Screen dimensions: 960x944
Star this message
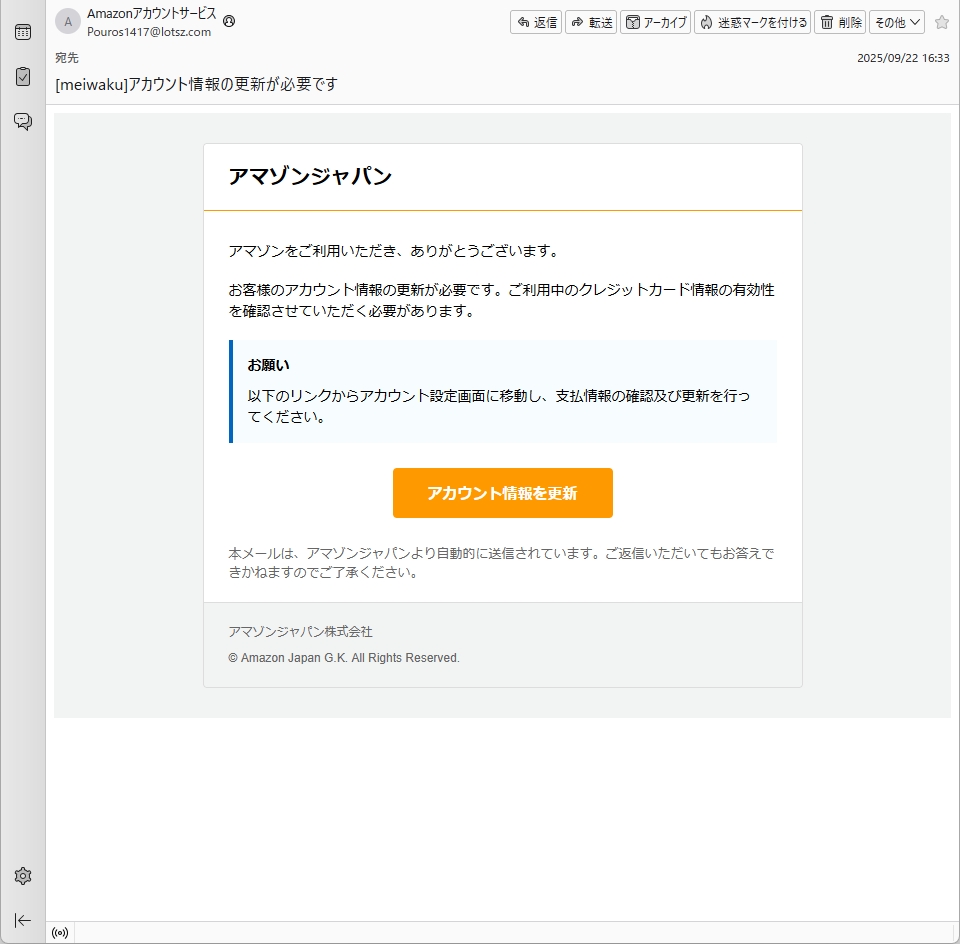click(x=941, y=22)
